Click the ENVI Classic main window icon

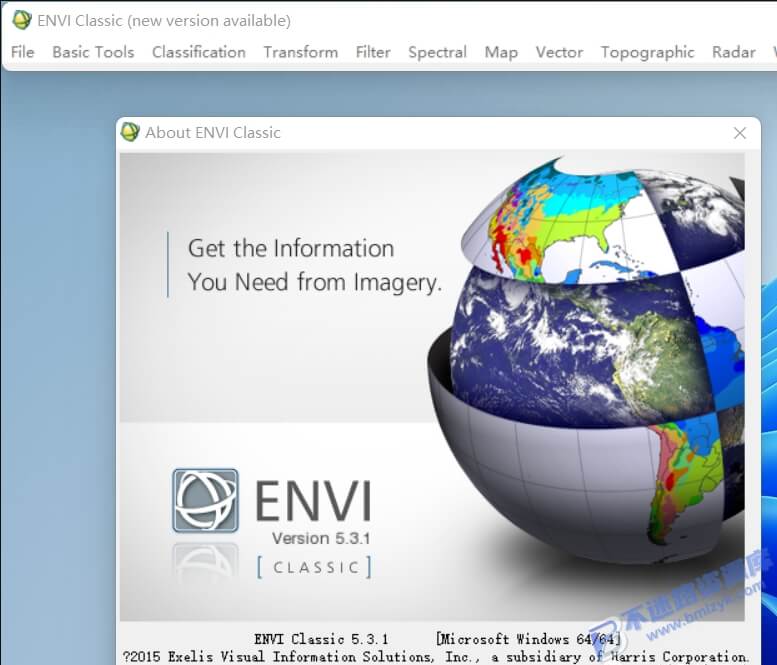tap(22, 20)
